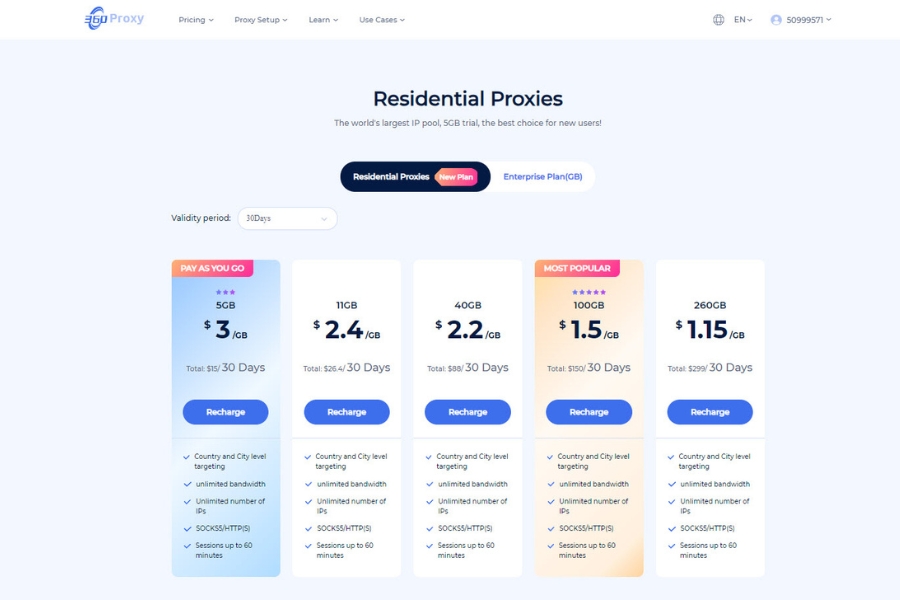Open the Learn menu

coord(323,20)
